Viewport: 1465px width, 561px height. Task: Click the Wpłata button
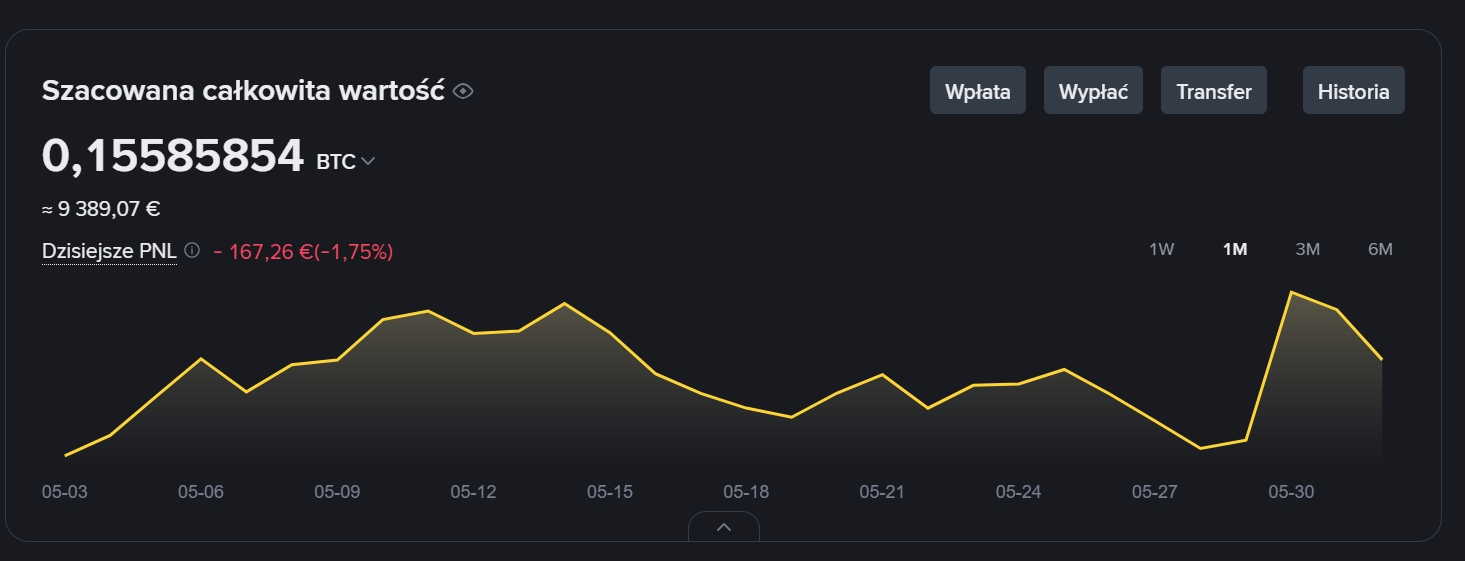tap(978, 91)
